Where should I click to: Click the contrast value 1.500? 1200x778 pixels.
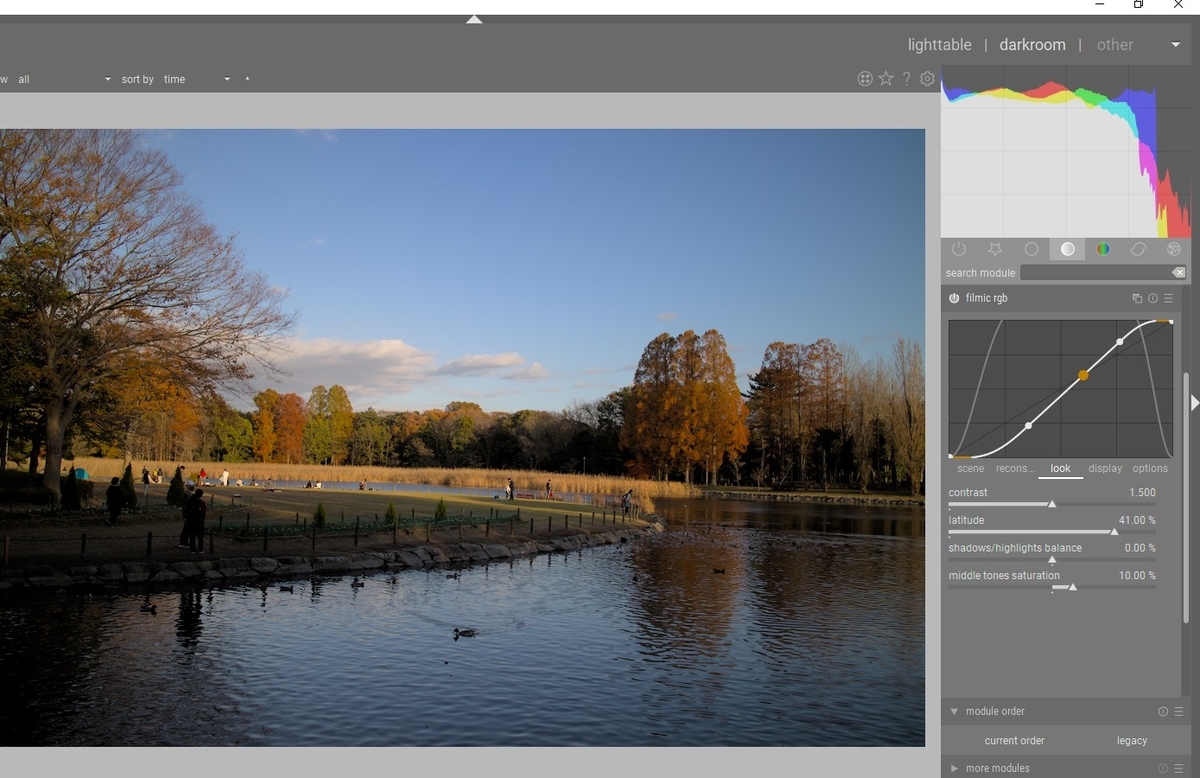pyautogui.click(x=1142, y=493)
